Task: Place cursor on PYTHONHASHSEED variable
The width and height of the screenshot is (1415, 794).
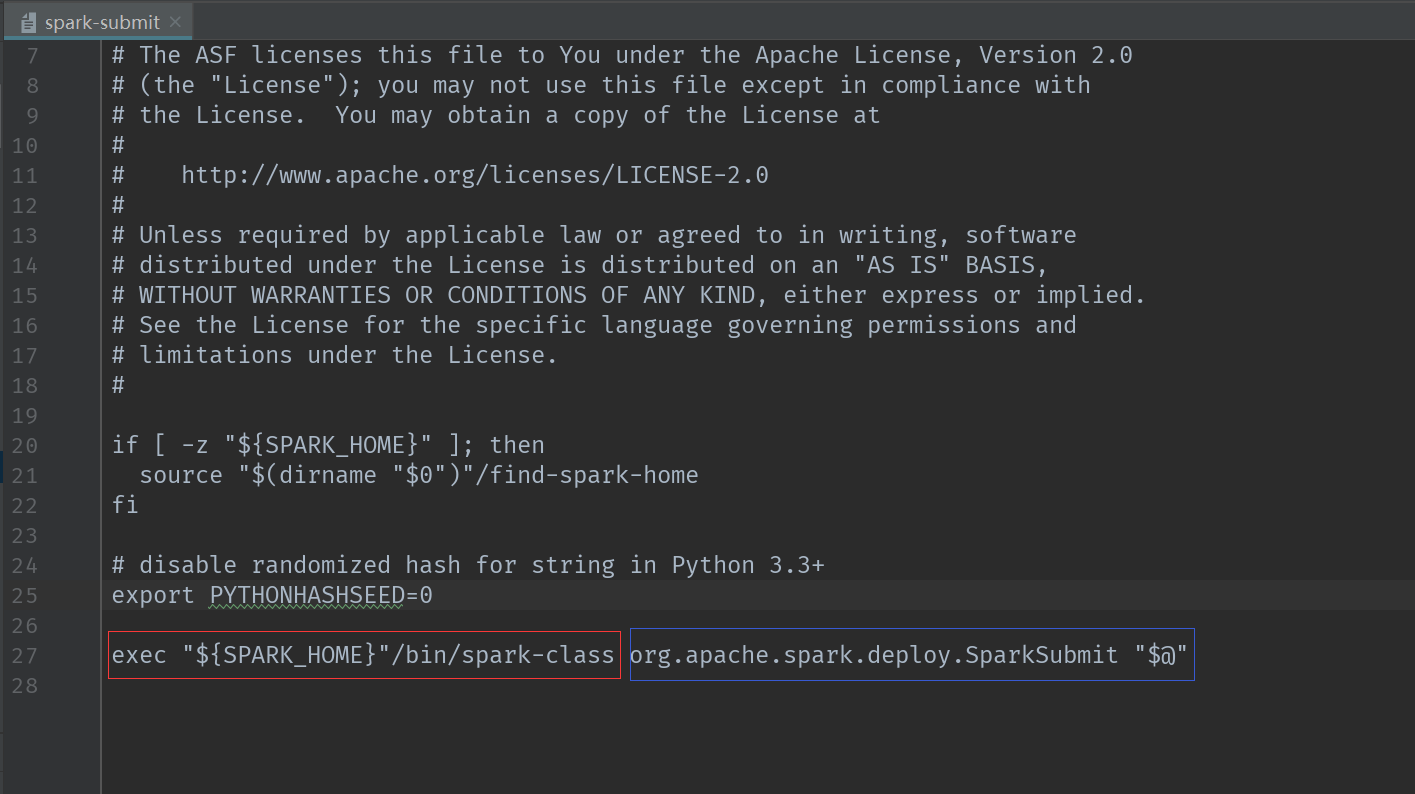Action: click(306, 595)
